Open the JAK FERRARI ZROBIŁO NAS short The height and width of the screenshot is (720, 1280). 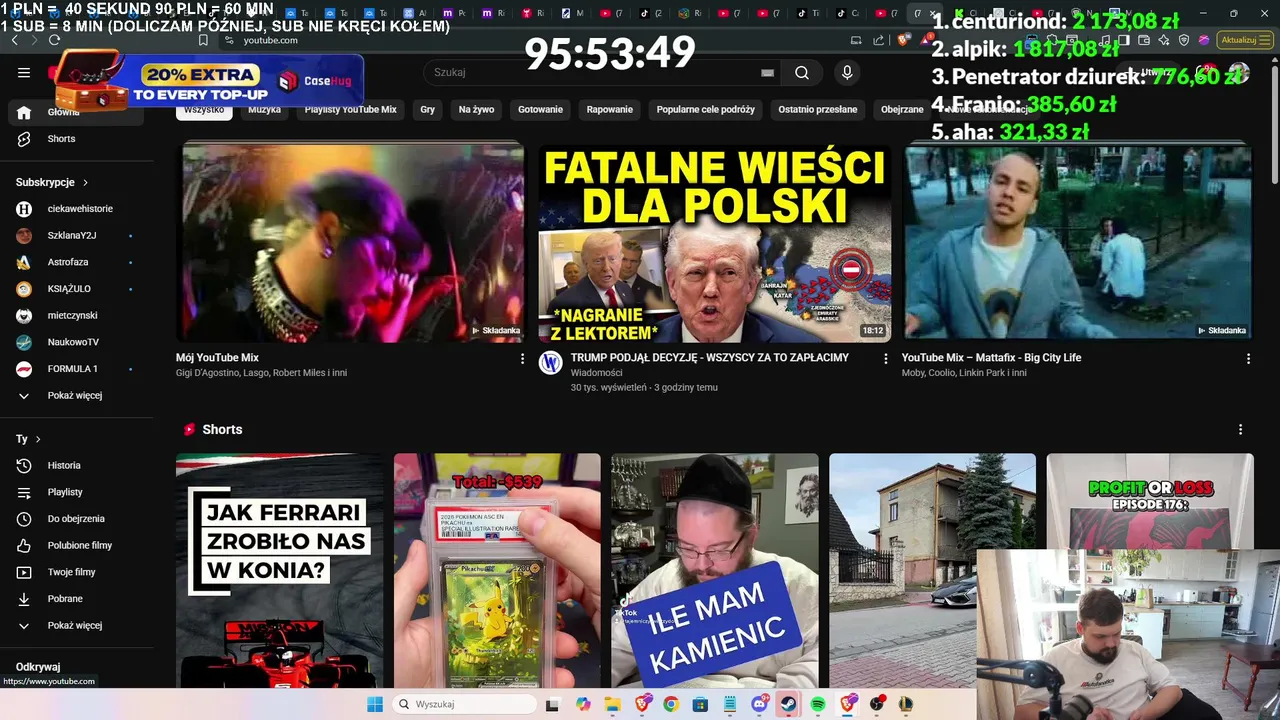(280, 571)
